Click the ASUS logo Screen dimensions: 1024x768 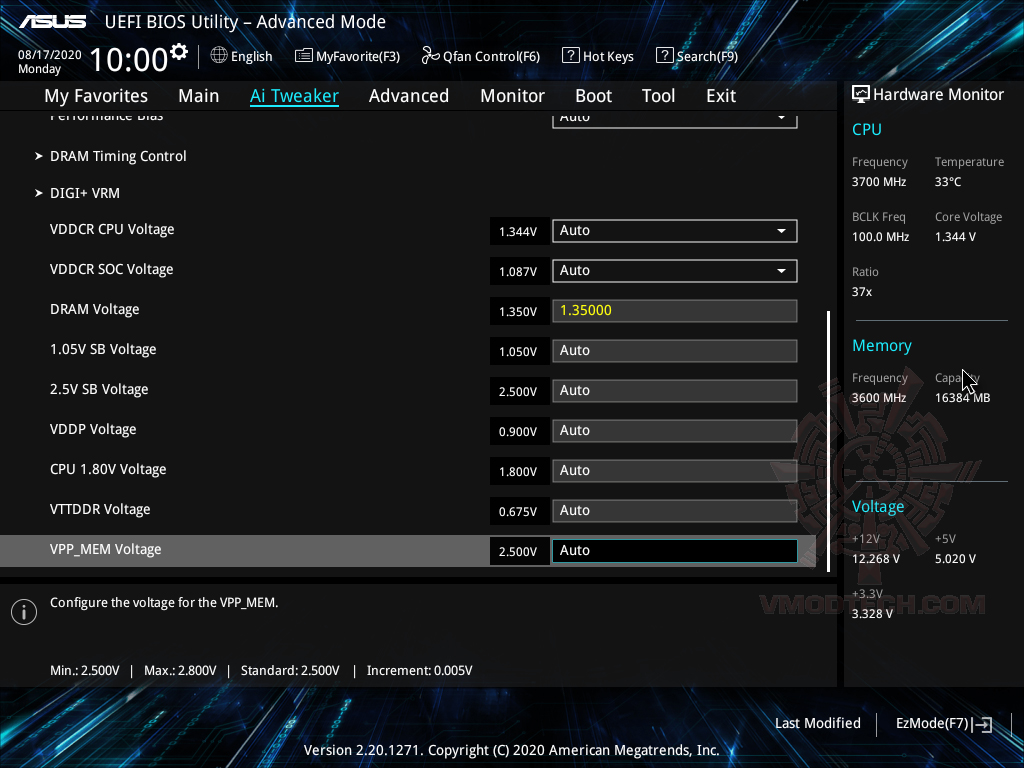[52, 19]
